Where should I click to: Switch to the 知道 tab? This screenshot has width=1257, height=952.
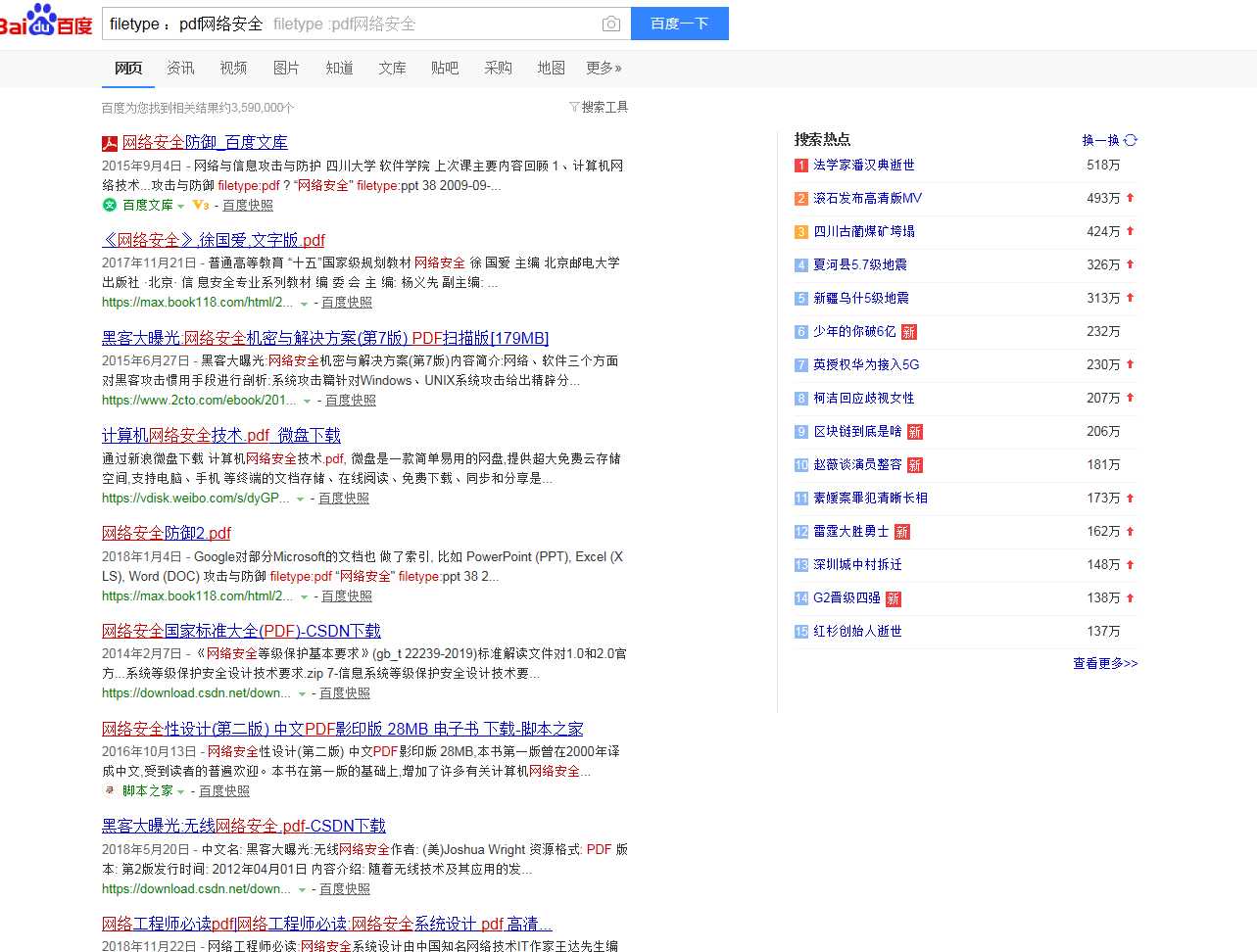click(x=339, y=68)
